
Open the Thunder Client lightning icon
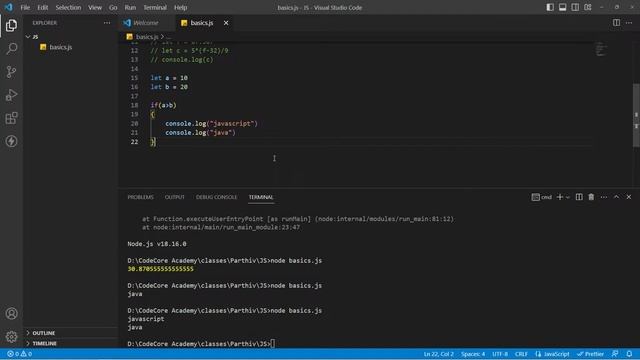click(11, 141)
